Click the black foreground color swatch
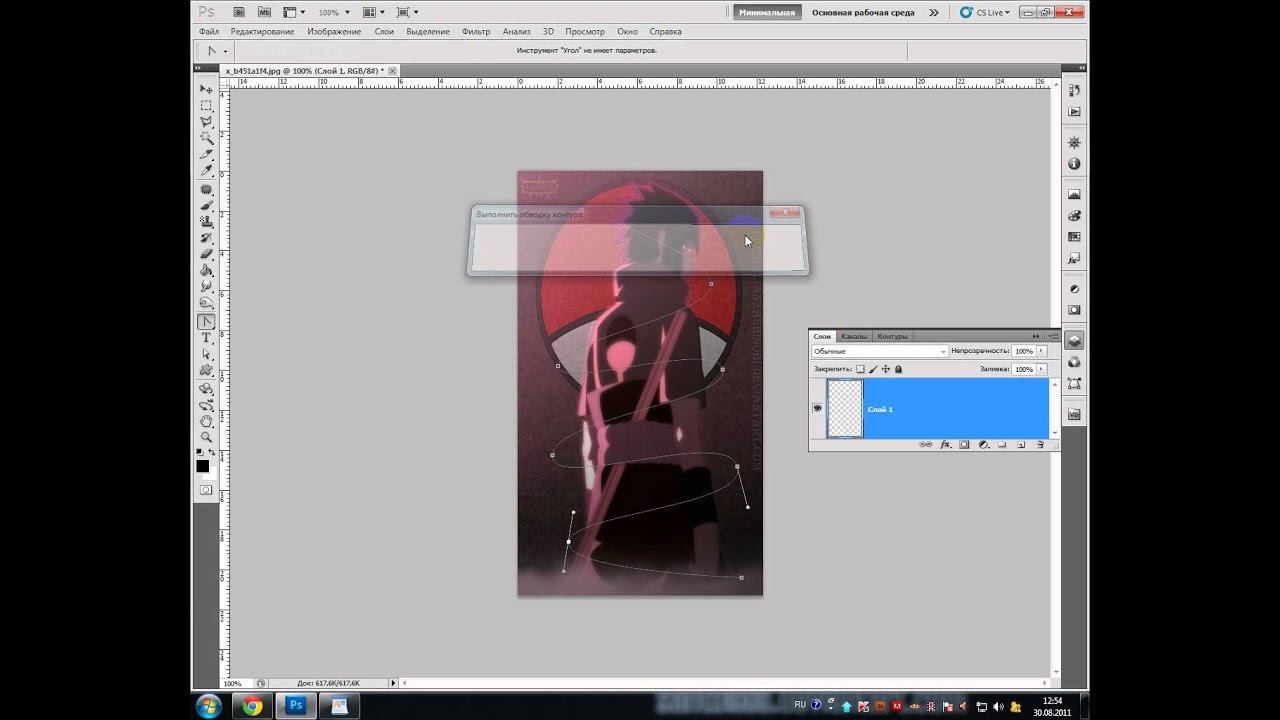The image size is (1280, 720). click(x=202, y=466)
